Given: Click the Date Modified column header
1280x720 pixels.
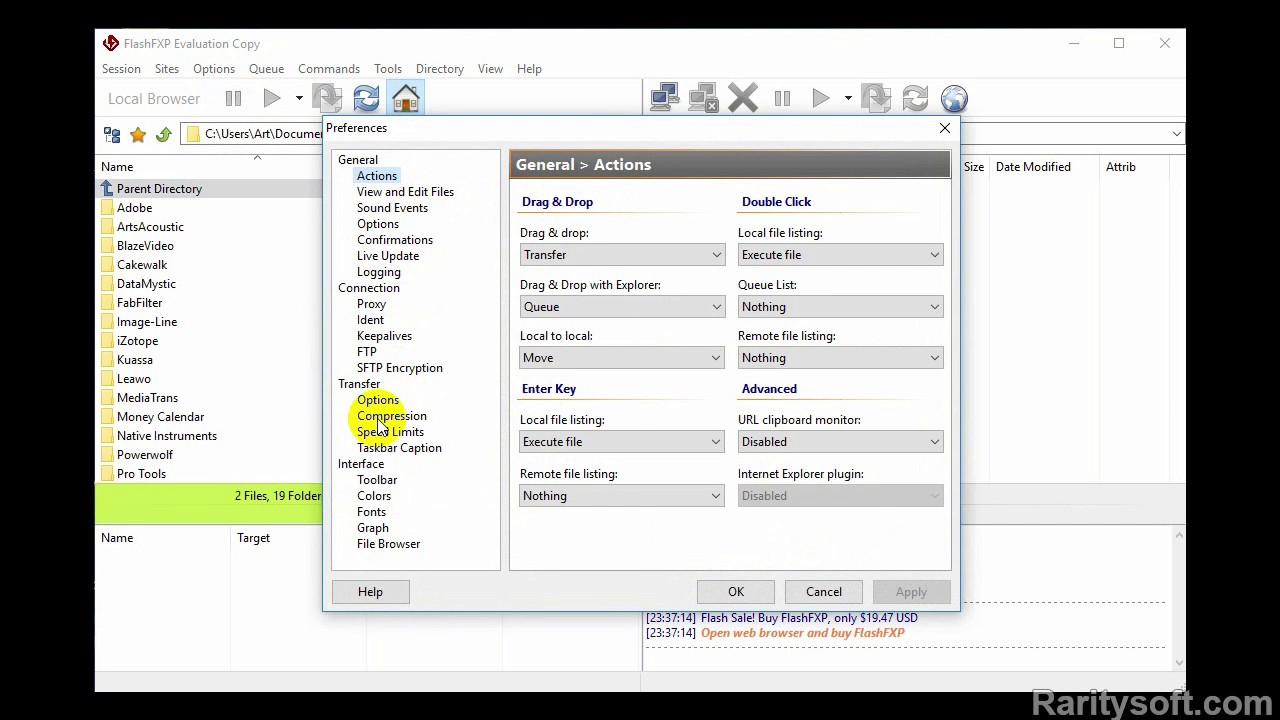Looking at the screenshot, I should coord(1033,167).
